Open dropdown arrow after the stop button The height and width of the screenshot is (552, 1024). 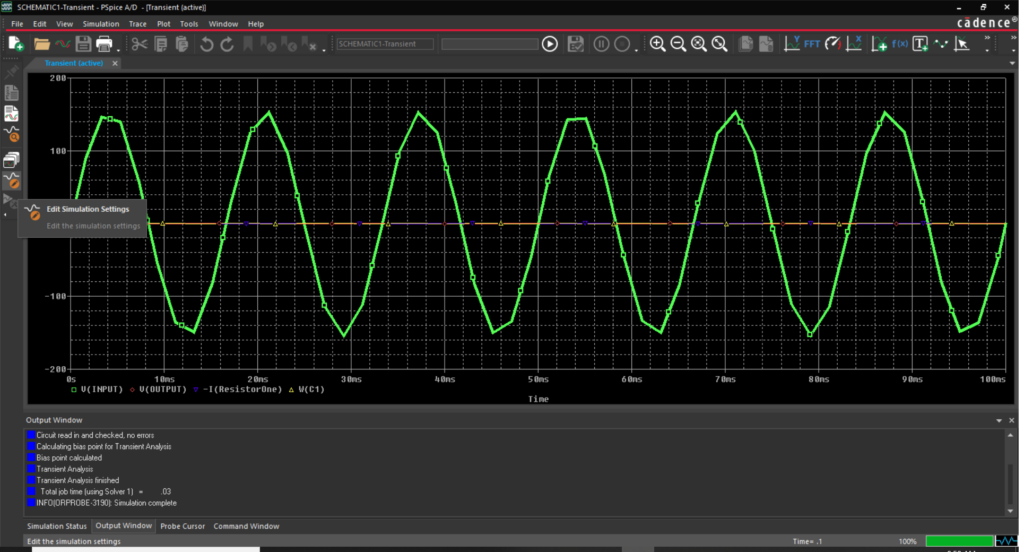637,48
